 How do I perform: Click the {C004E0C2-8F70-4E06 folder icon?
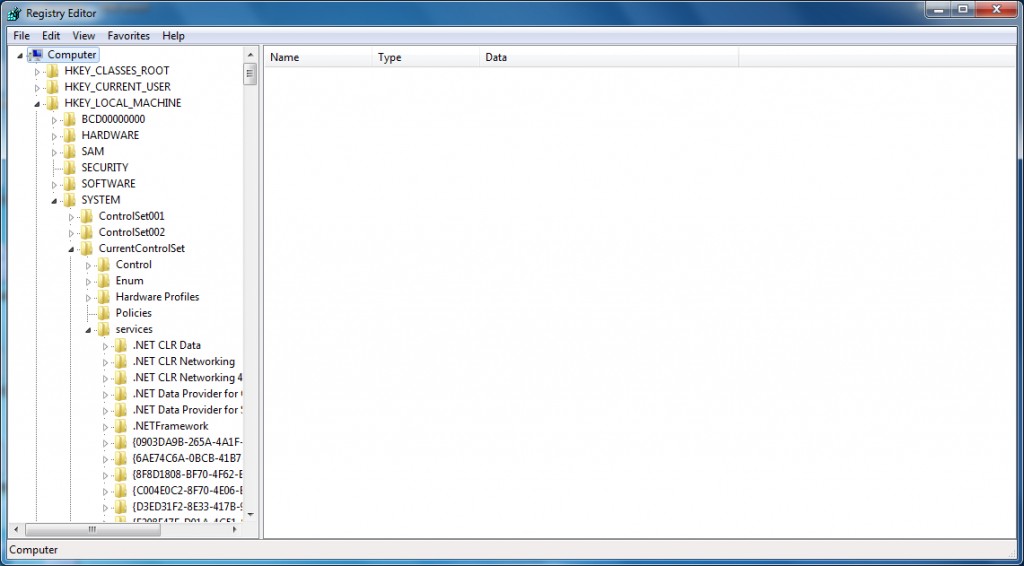point(121,491)
